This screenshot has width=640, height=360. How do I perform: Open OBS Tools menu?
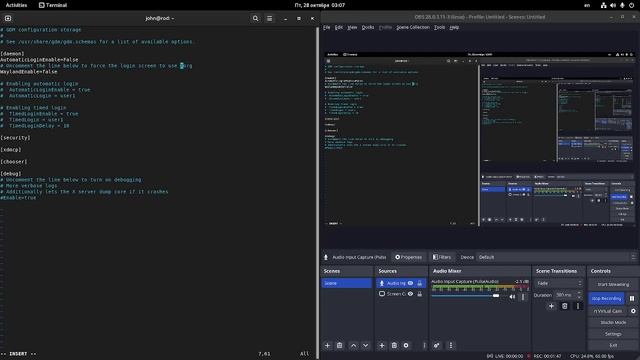439,27
